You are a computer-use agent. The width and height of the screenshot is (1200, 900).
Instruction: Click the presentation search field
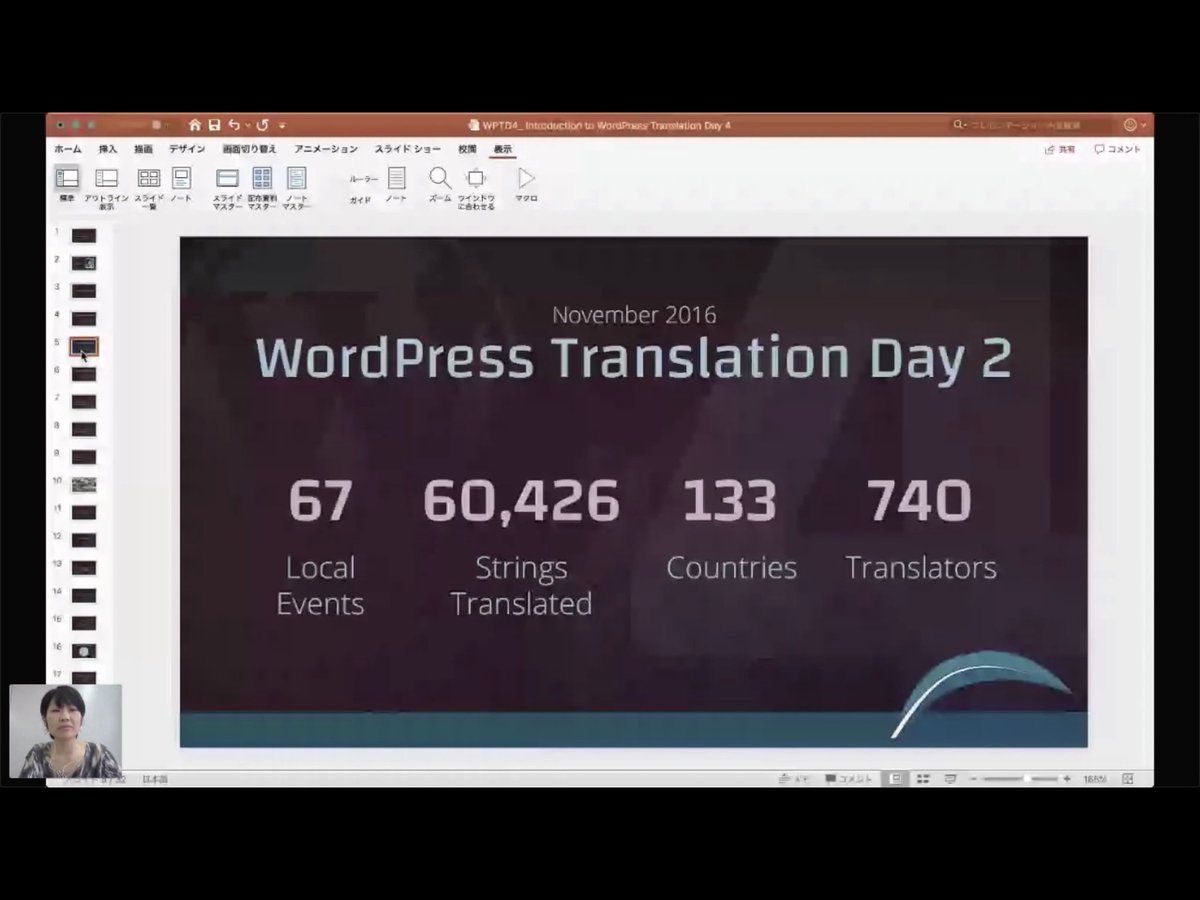point(1032,125)
